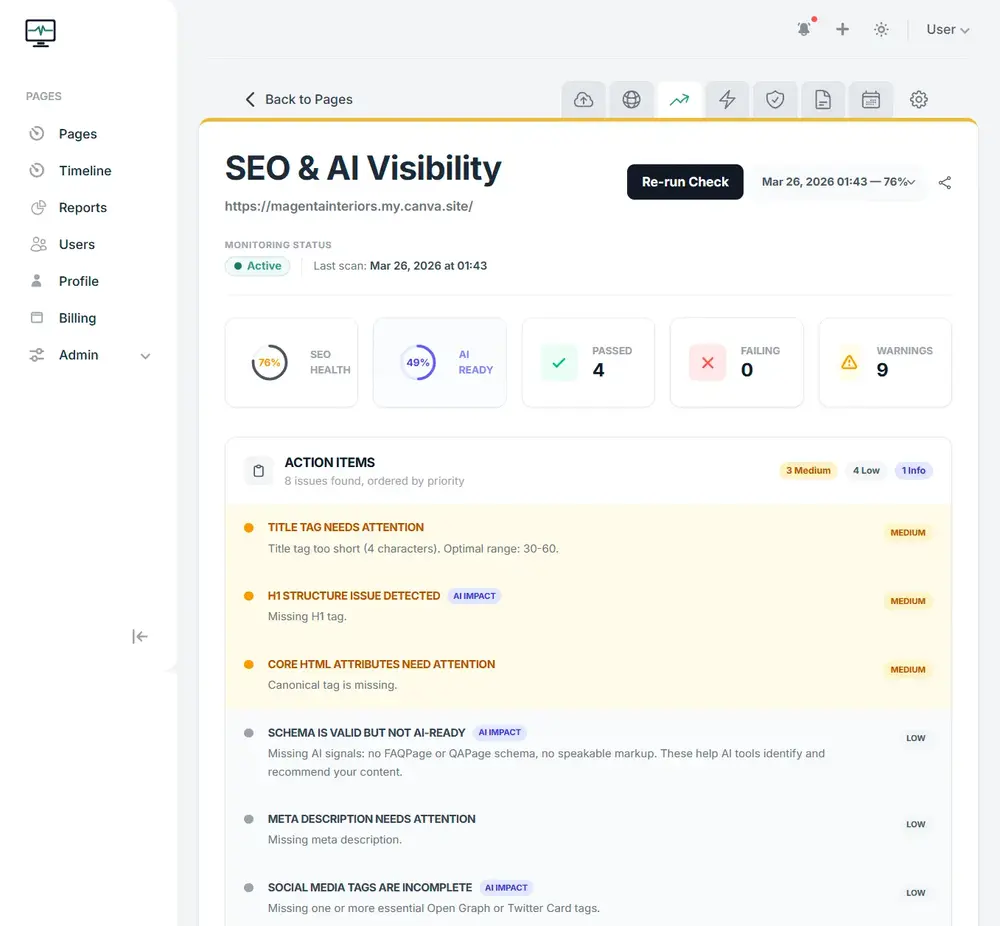The image size is (1000, 926).
Task: Open the shield security check icon
Action: click(775, 99)
